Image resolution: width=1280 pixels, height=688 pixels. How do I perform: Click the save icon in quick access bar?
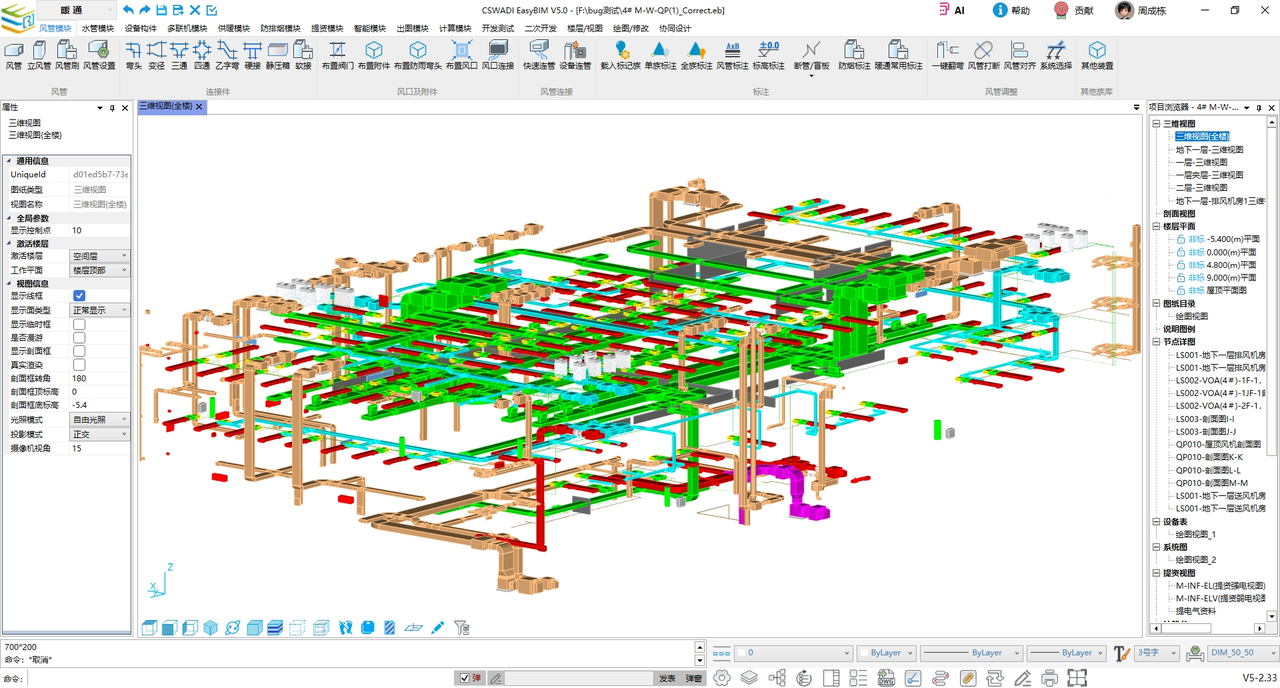tap(162, 10)
